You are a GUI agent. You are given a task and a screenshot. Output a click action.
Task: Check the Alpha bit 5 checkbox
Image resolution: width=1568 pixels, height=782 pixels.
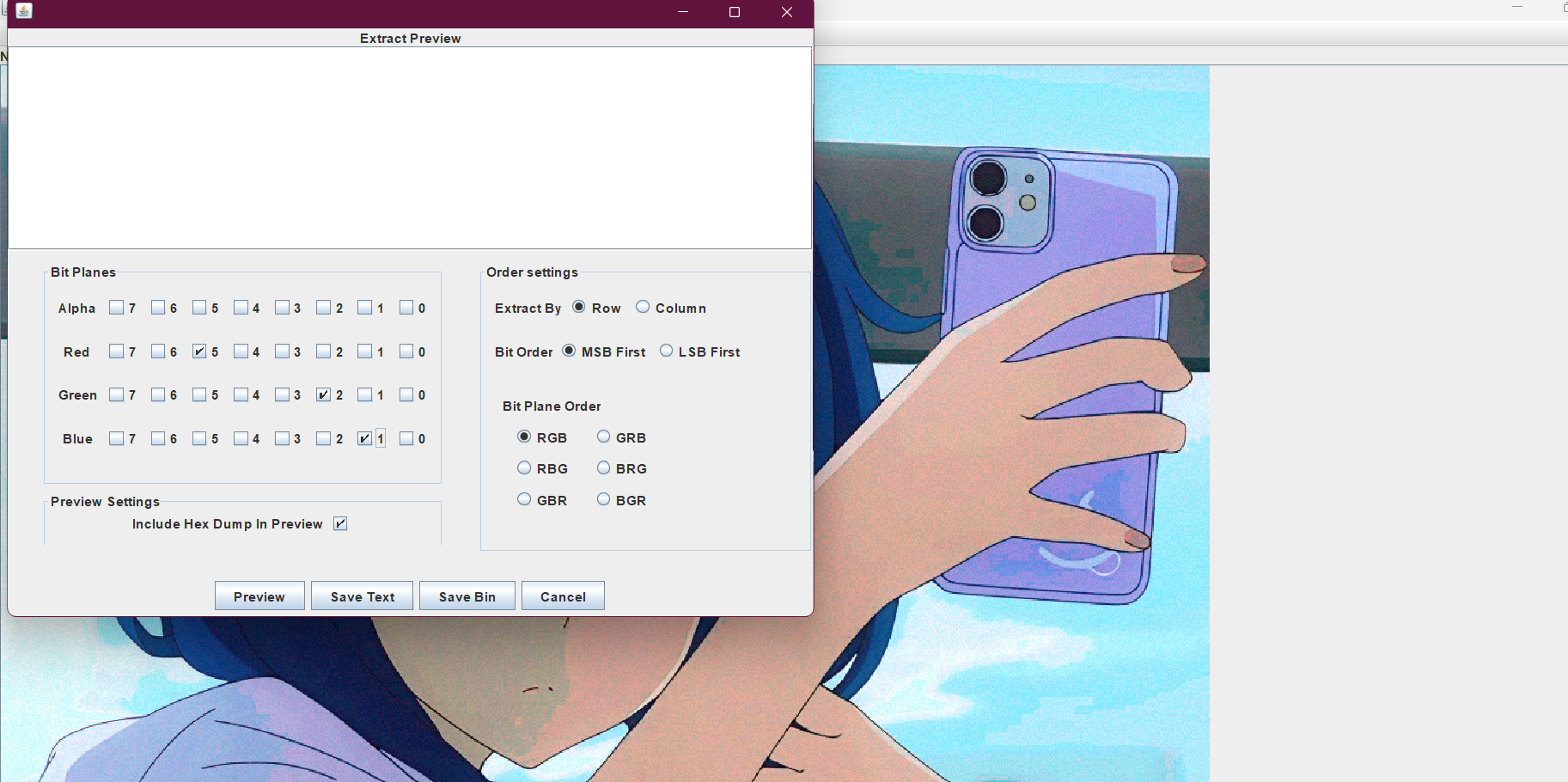click(x=199, y=308)
